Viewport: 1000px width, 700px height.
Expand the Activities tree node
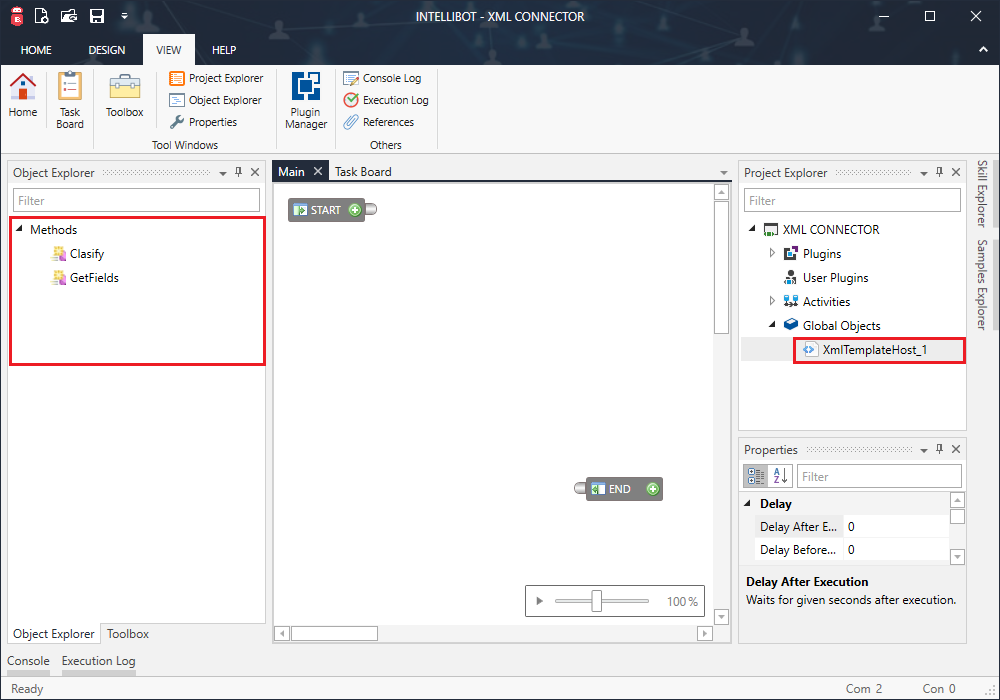[772, 301]
